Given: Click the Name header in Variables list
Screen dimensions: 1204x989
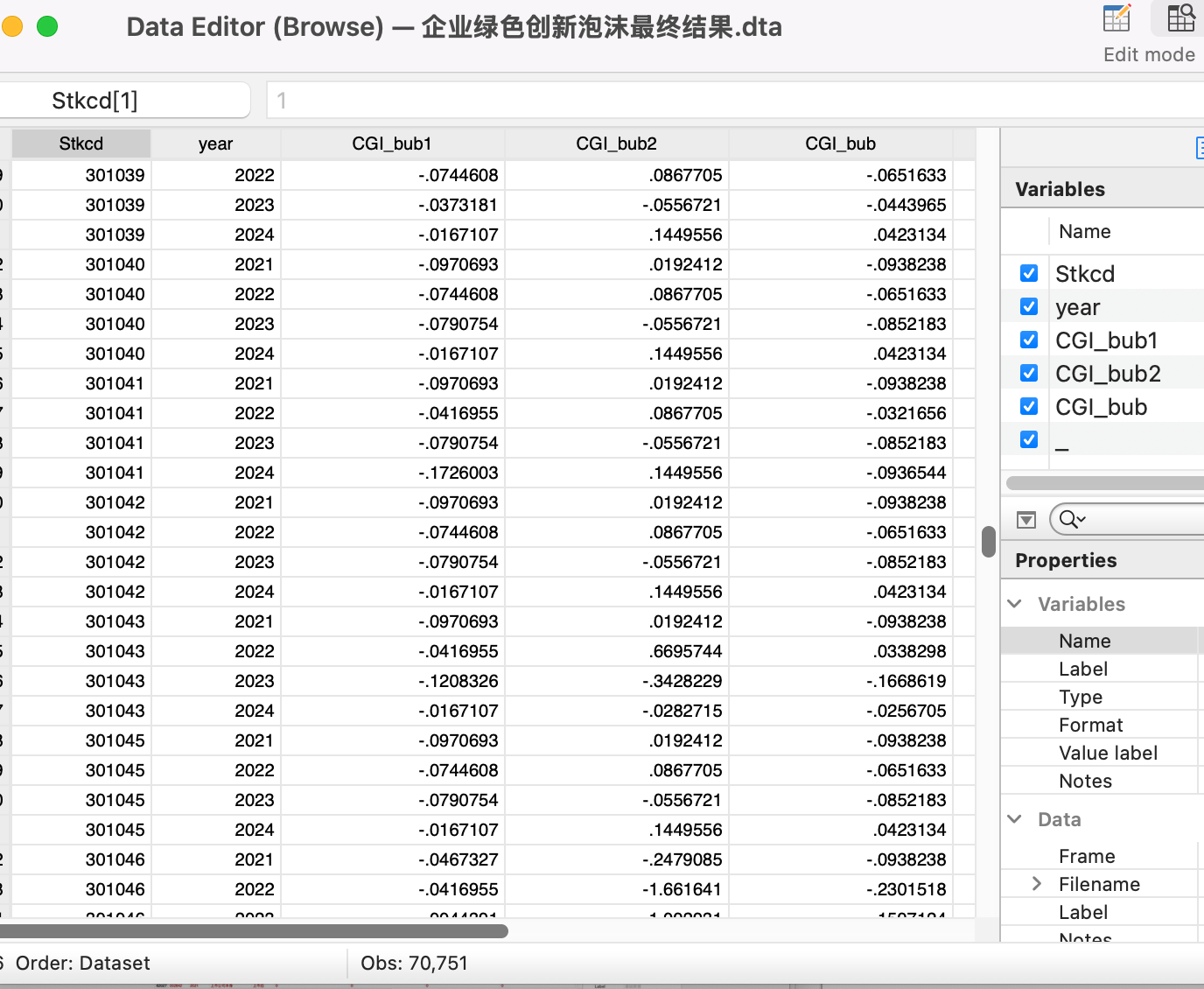Looking at the screenshot, I should (x=1085, y=231).
